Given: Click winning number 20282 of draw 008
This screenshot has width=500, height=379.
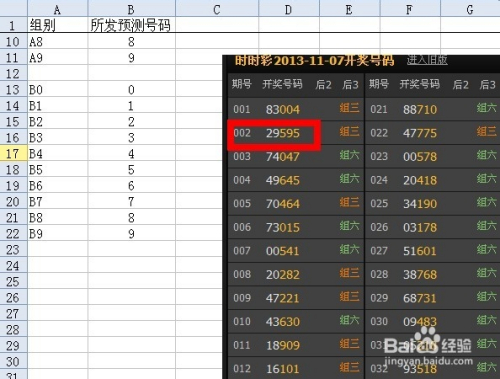Looking at the screenshot, I should point(283,275).
